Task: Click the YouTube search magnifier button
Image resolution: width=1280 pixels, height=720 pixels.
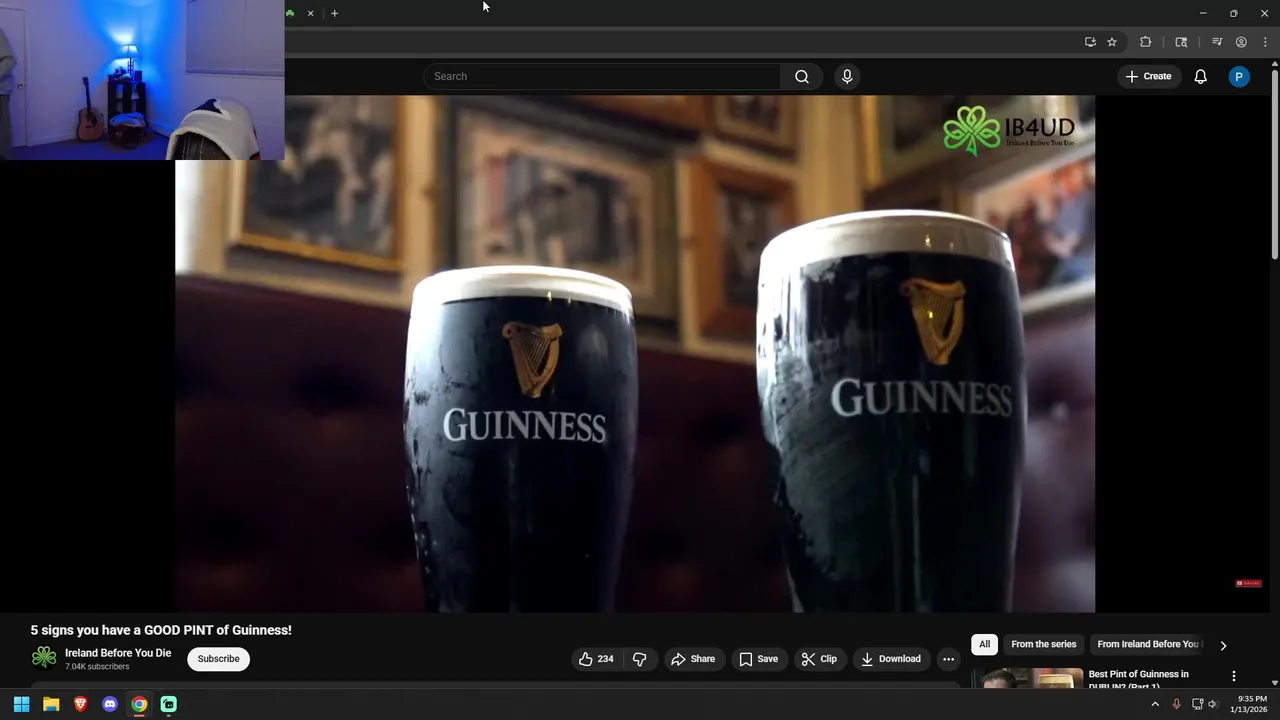Action: 802,76
